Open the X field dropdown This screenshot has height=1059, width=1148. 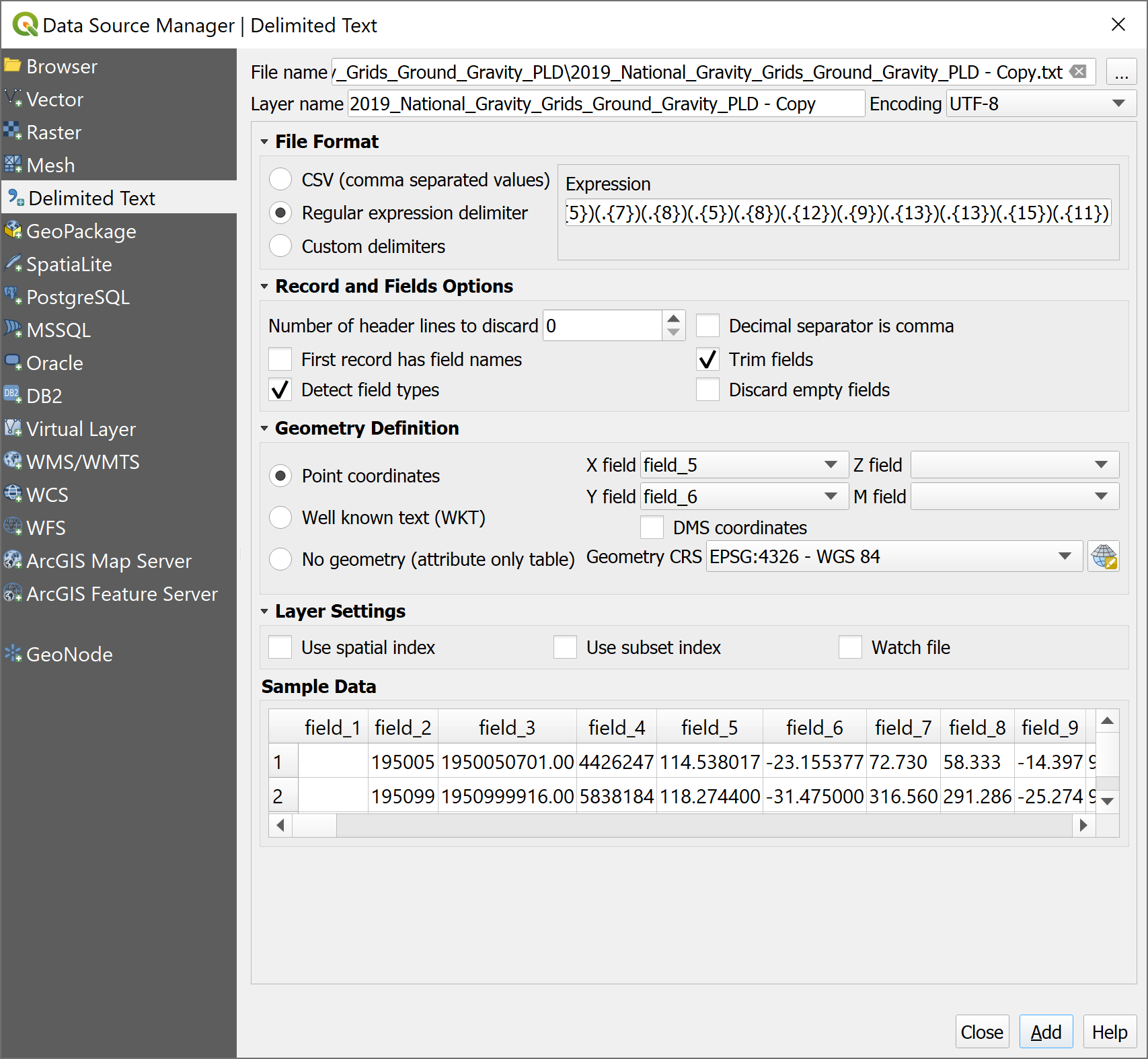[743, 465]
